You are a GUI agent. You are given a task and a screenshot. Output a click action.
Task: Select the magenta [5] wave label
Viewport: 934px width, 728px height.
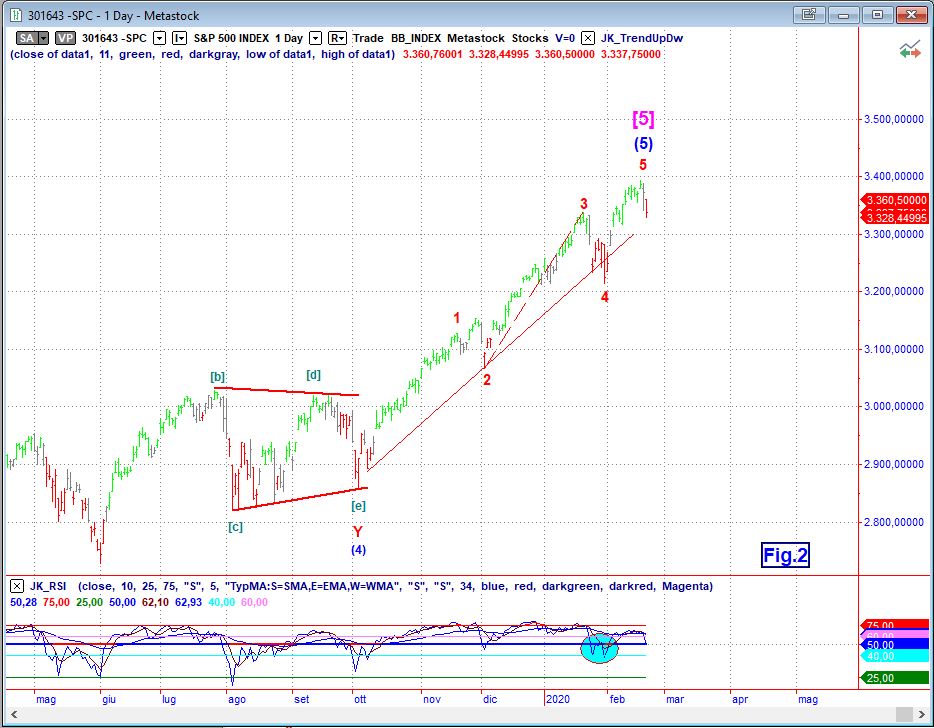tap(643, 119)
